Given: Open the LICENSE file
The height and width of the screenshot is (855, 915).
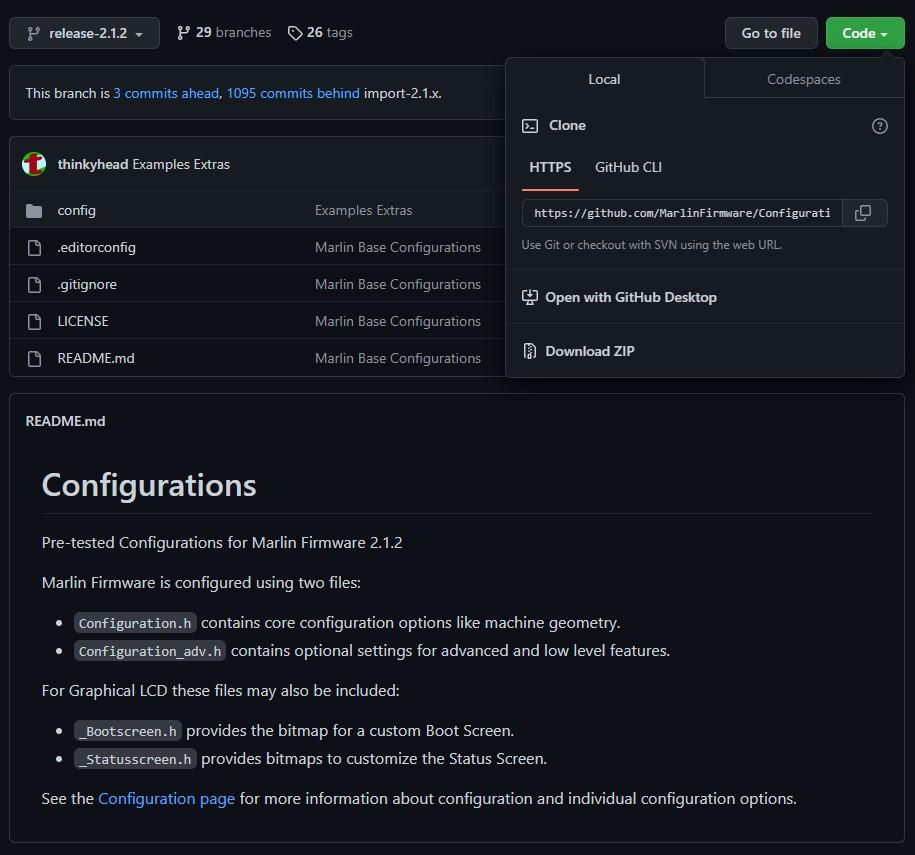Looking at the screenshot, I should (x=83, y=322).
